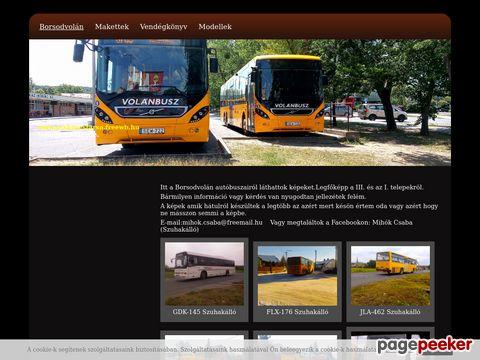Open partially visible thumbnail below JLA-462

click(390, 336)
